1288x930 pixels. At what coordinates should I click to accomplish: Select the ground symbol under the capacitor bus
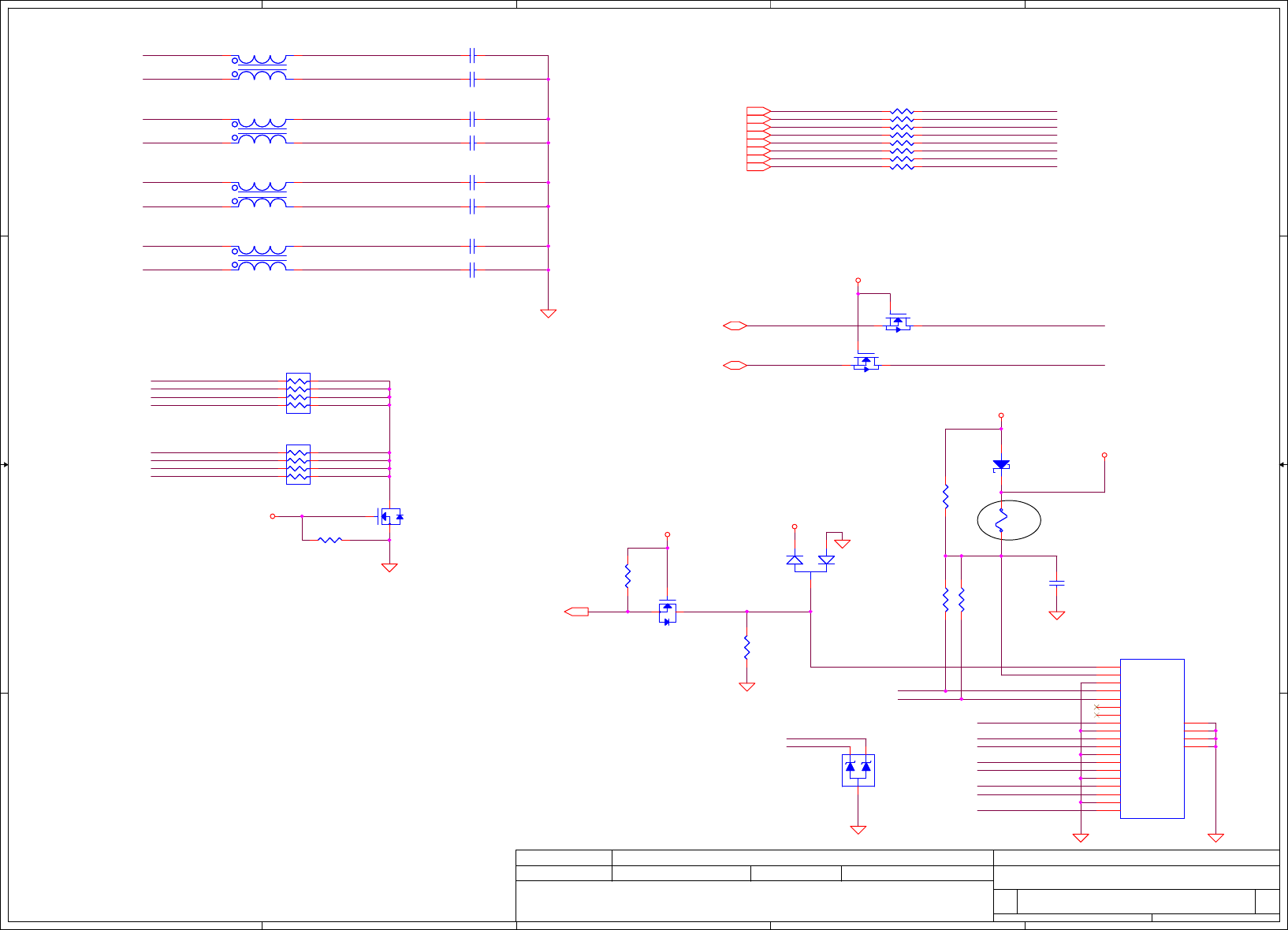tap(548, 313)
